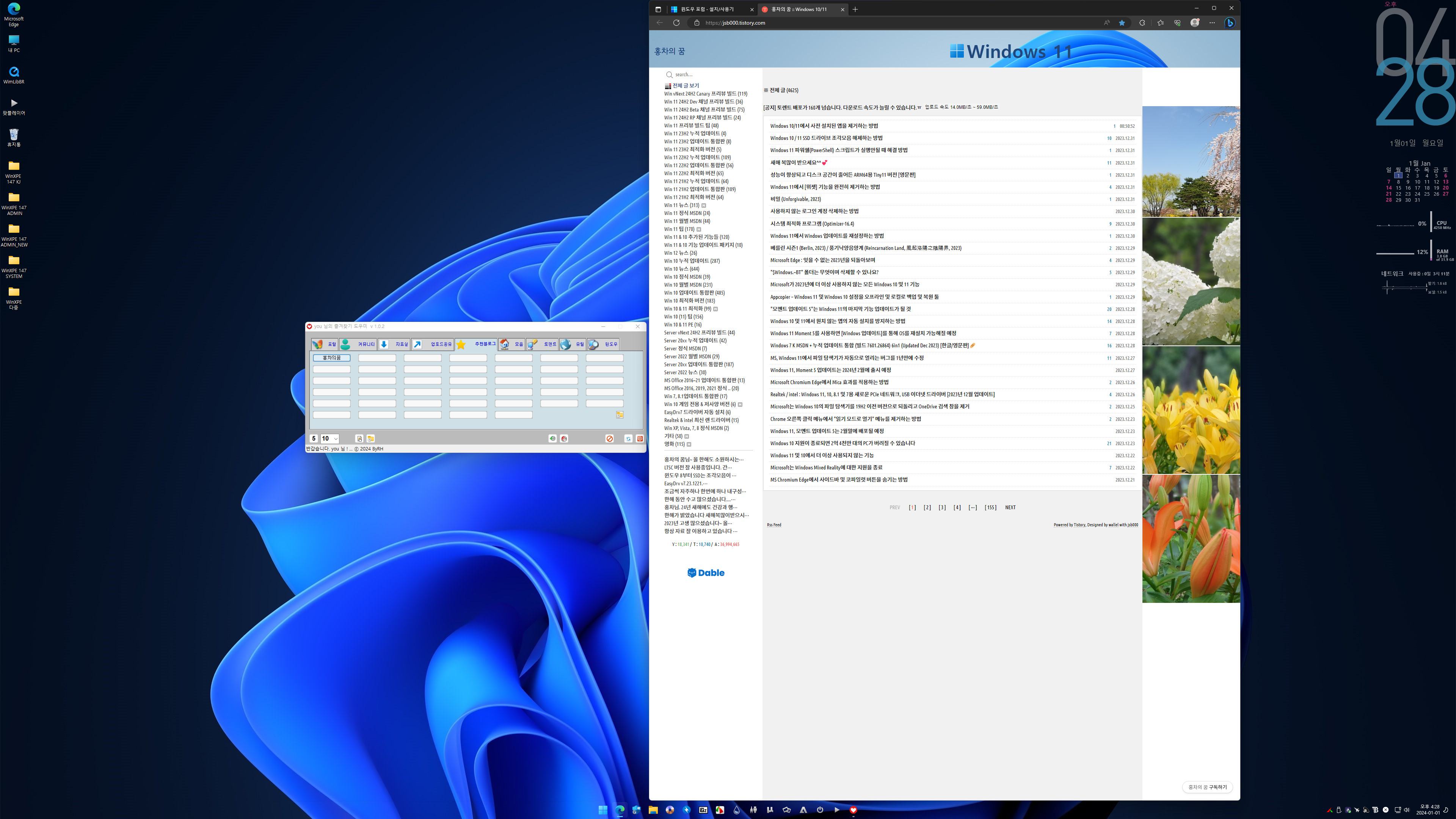This screenshot has height=819, width=1456.
Task: Click the read aloud icon in address bar
Action: pyautogui.click(x=1107, y=23)
